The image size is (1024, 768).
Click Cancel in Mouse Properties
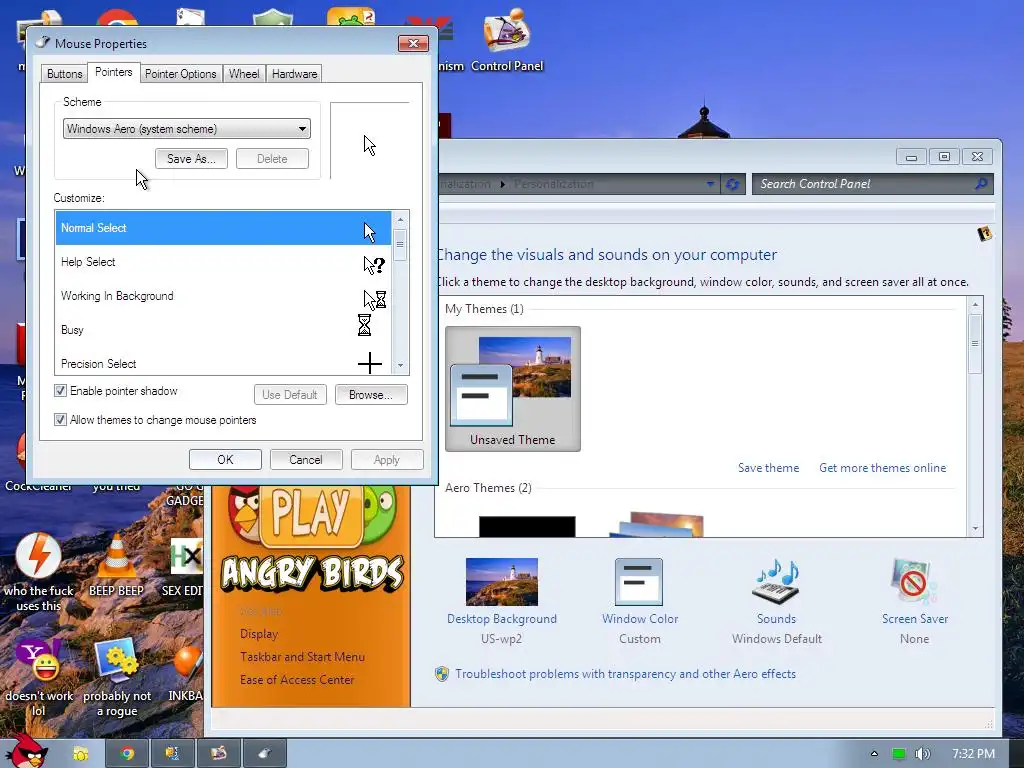click(306, 460)
